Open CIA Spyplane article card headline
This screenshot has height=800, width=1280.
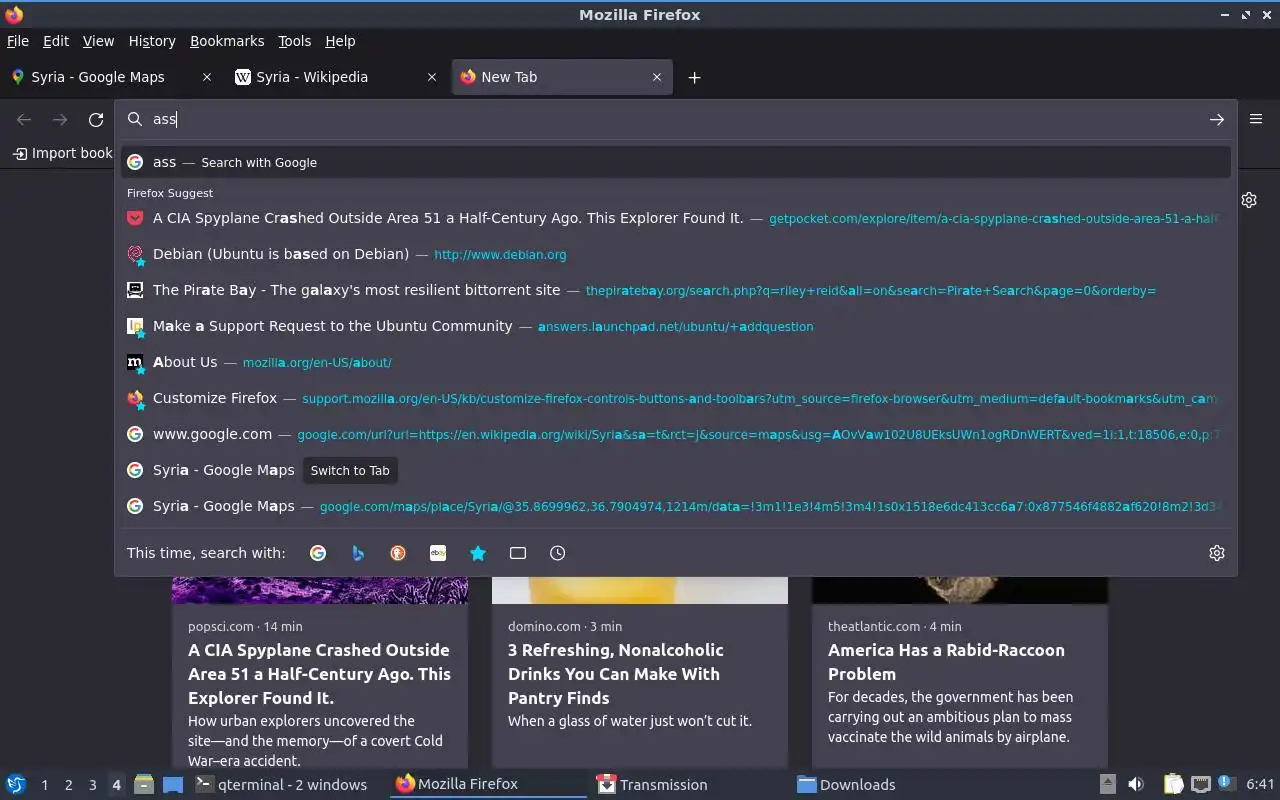click(319, 674)
